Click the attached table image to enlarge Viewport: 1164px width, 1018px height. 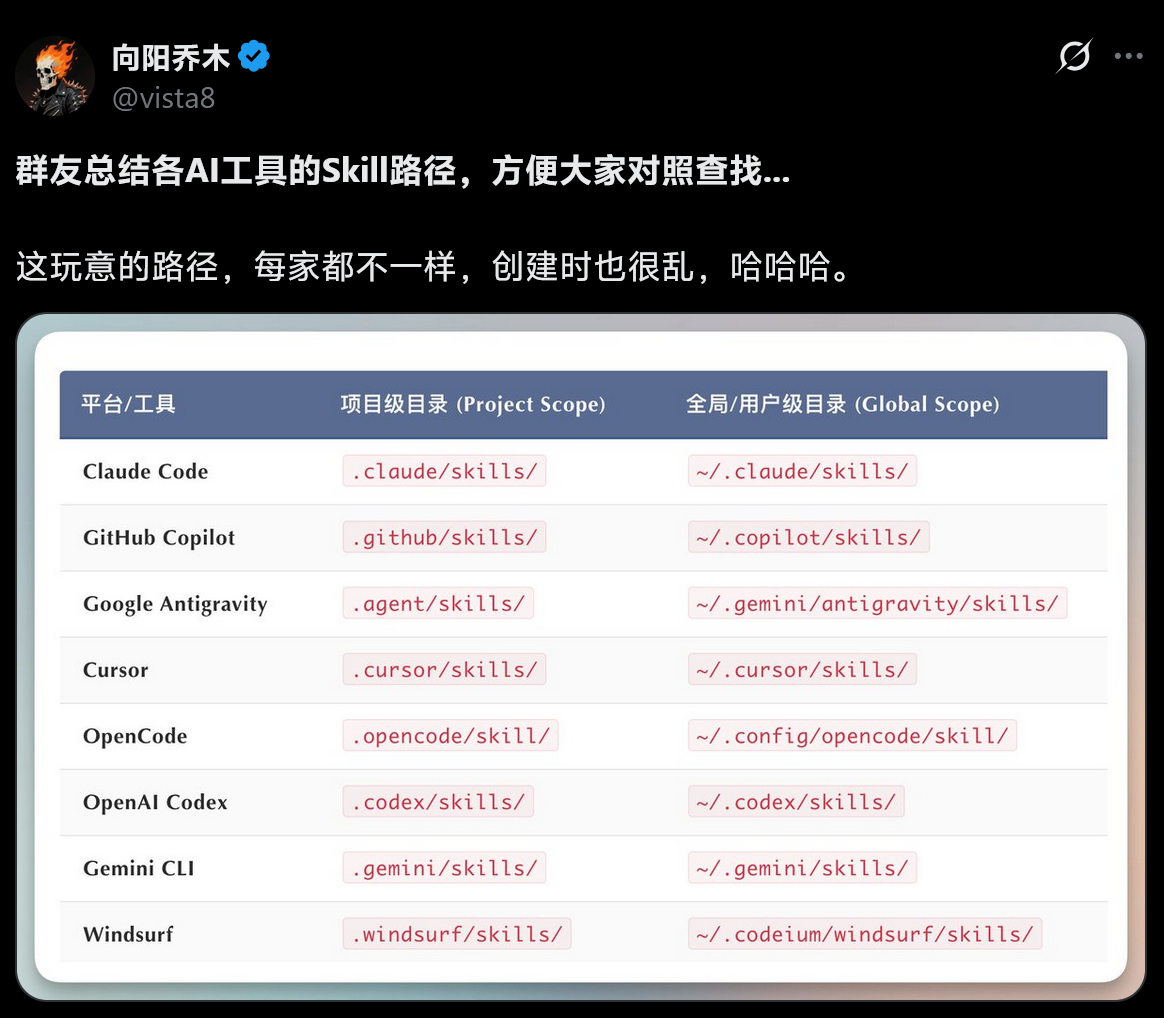point(583,660)
